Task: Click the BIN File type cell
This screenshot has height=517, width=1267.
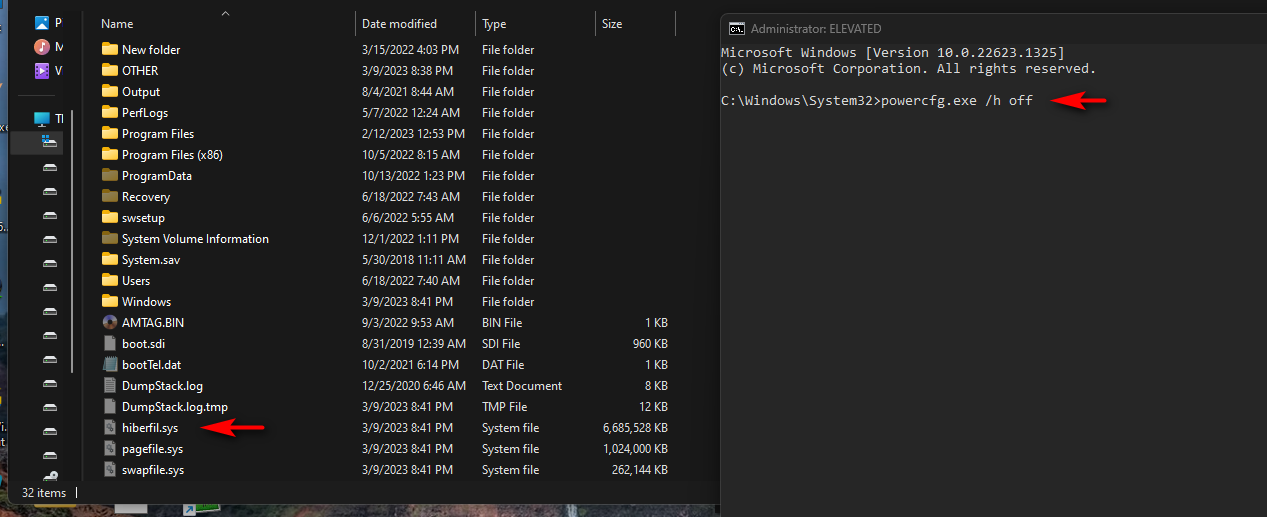Action: click(x=503, y=322)
